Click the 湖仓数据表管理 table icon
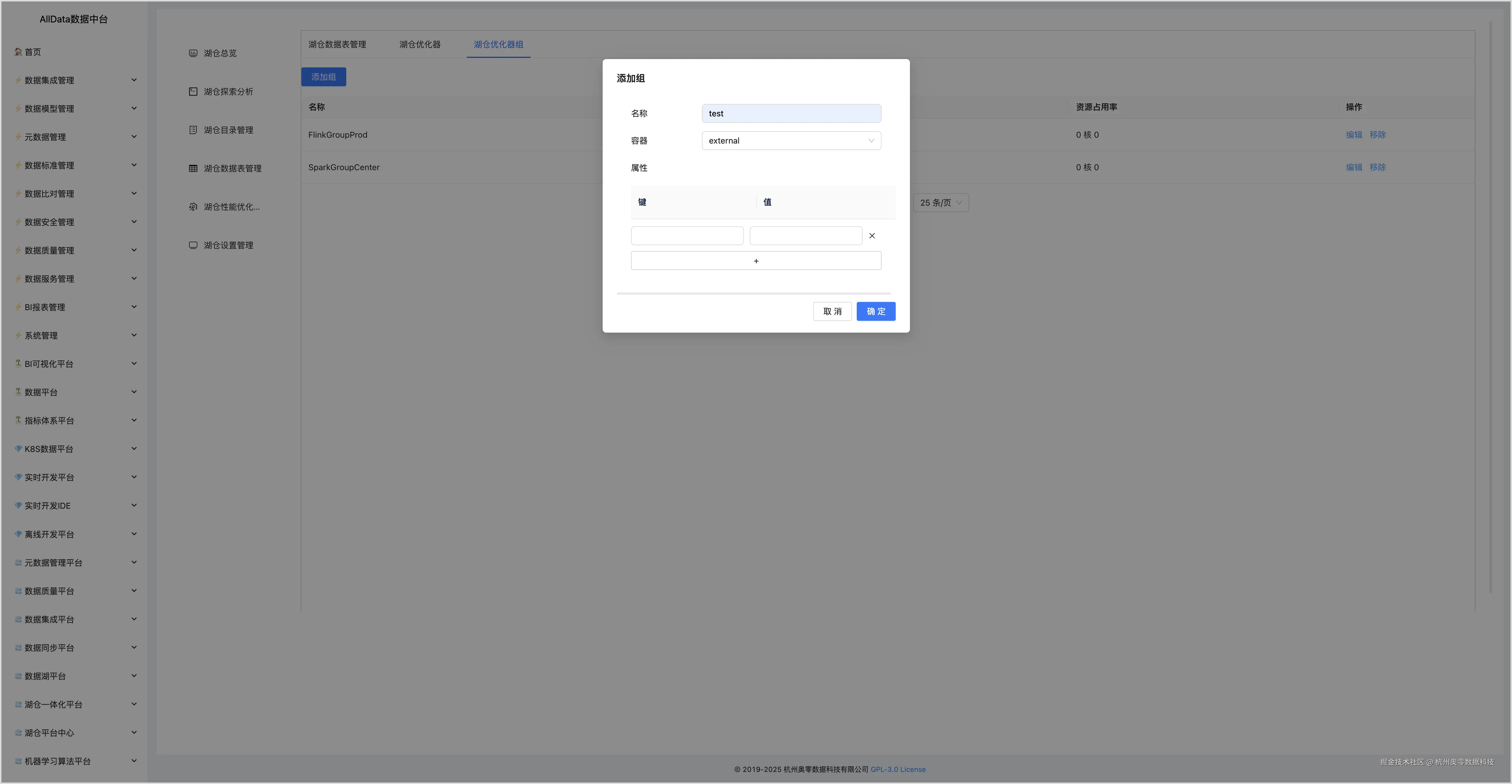1512x784 pixels. 193,168
